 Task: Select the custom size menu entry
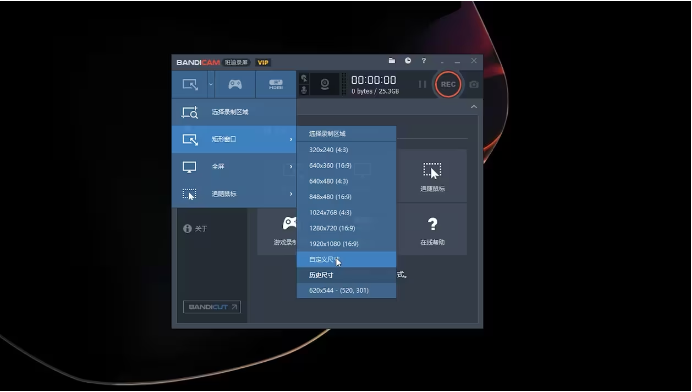[x=346, y=260]
